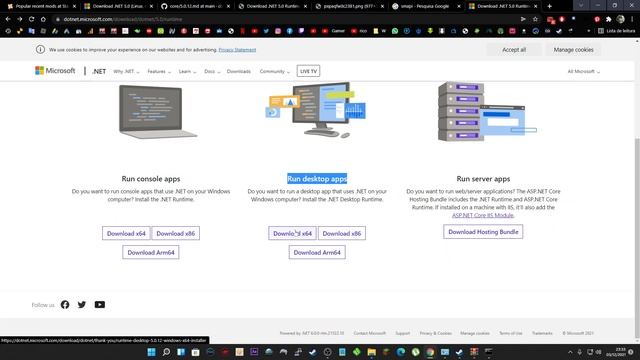Viewport: 640px width, 360px height.
Task: Click Manage cookies in the banner
Action: point(573,49)
